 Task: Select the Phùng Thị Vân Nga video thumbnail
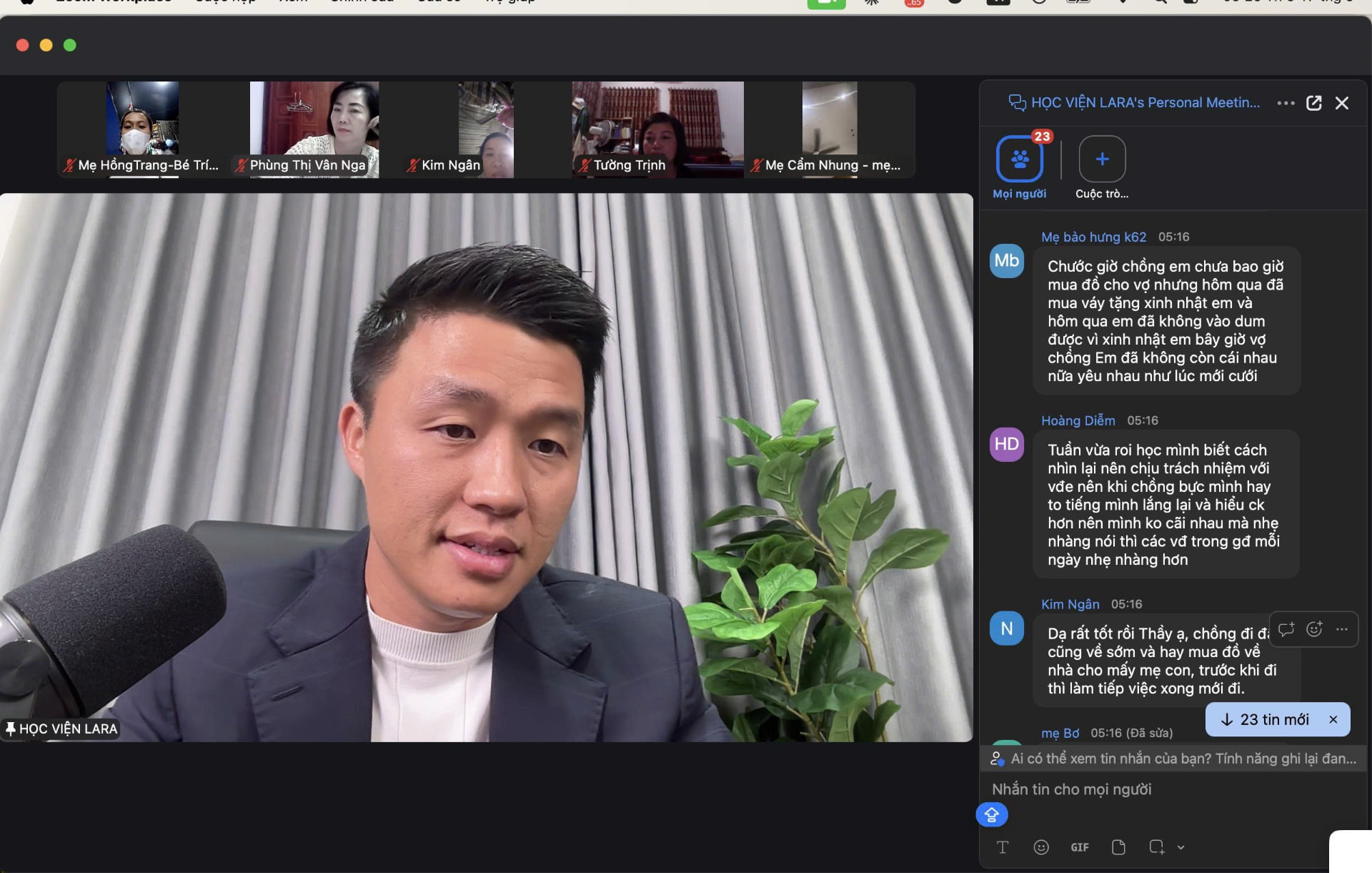tap(314, 129)
